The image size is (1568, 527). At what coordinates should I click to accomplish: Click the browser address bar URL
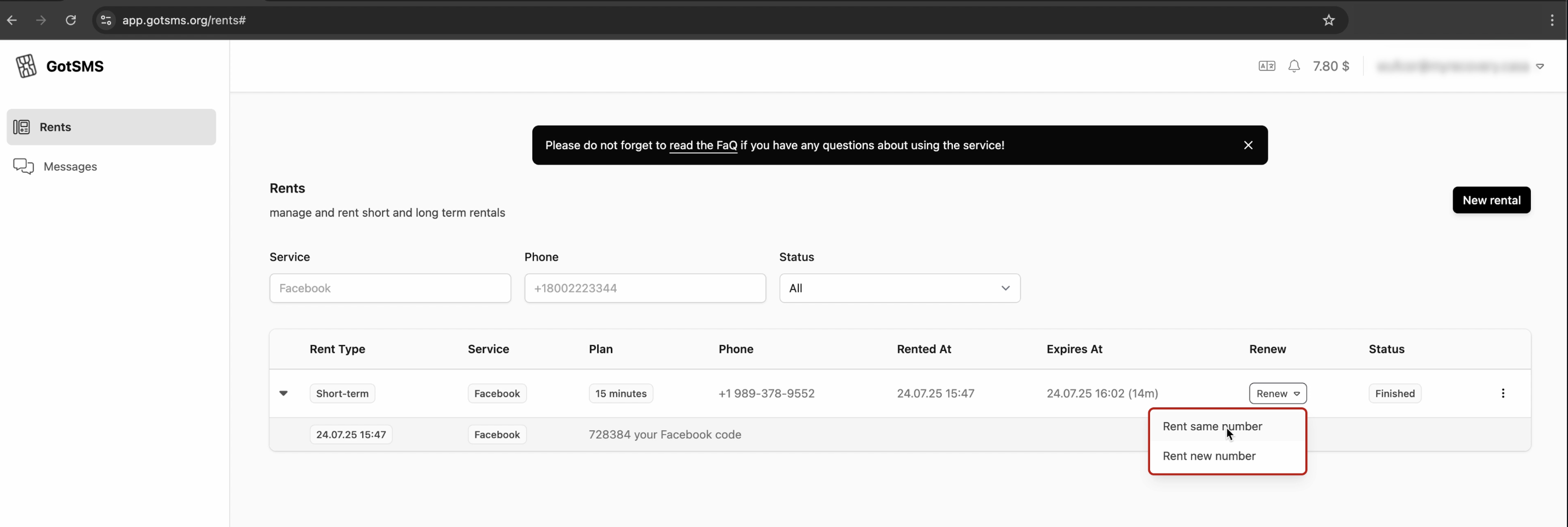tap(184, 20)
